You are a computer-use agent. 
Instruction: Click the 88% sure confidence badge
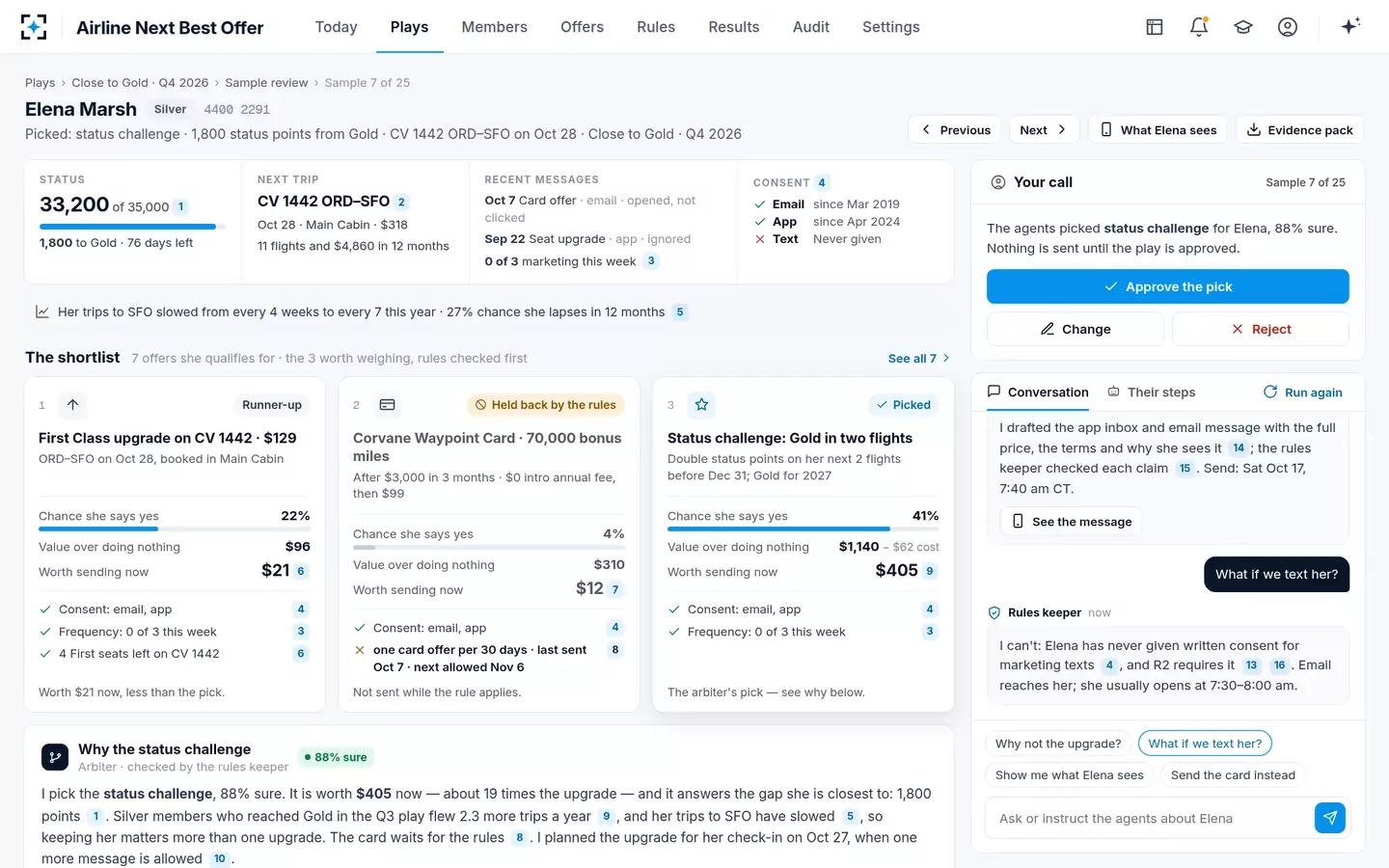click(336, 757)
